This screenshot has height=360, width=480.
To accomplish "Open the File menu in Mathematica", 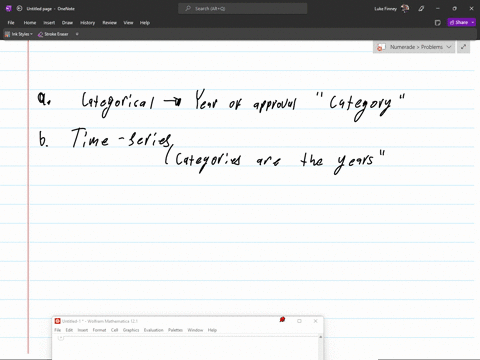I will 58,330.
